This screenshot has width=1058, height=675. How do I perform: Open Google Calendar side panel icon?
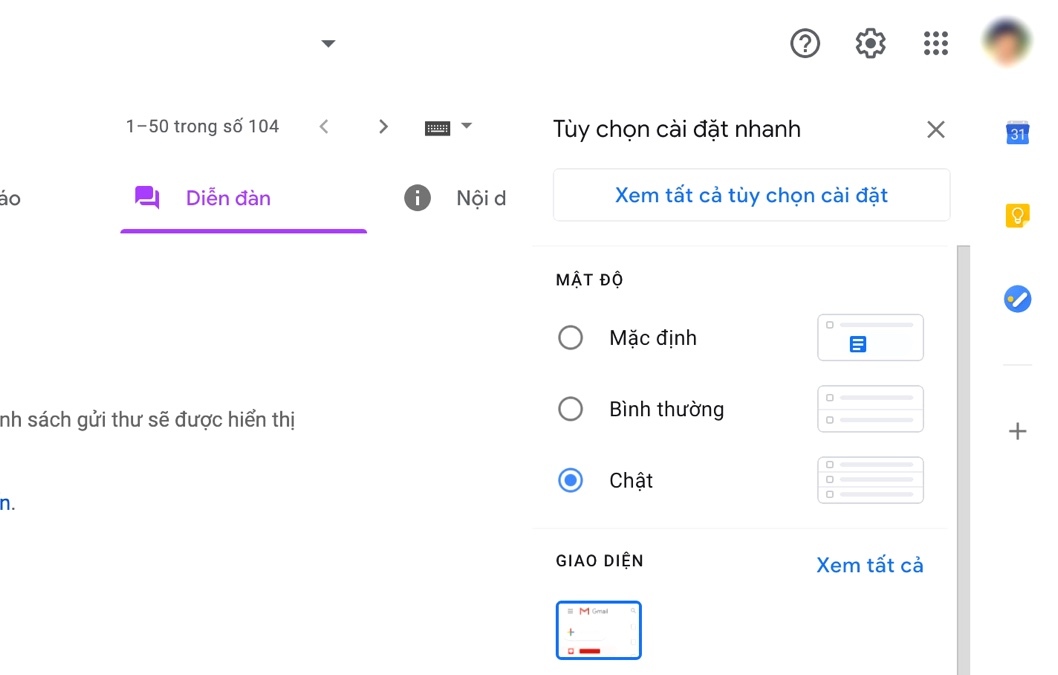1017,132
